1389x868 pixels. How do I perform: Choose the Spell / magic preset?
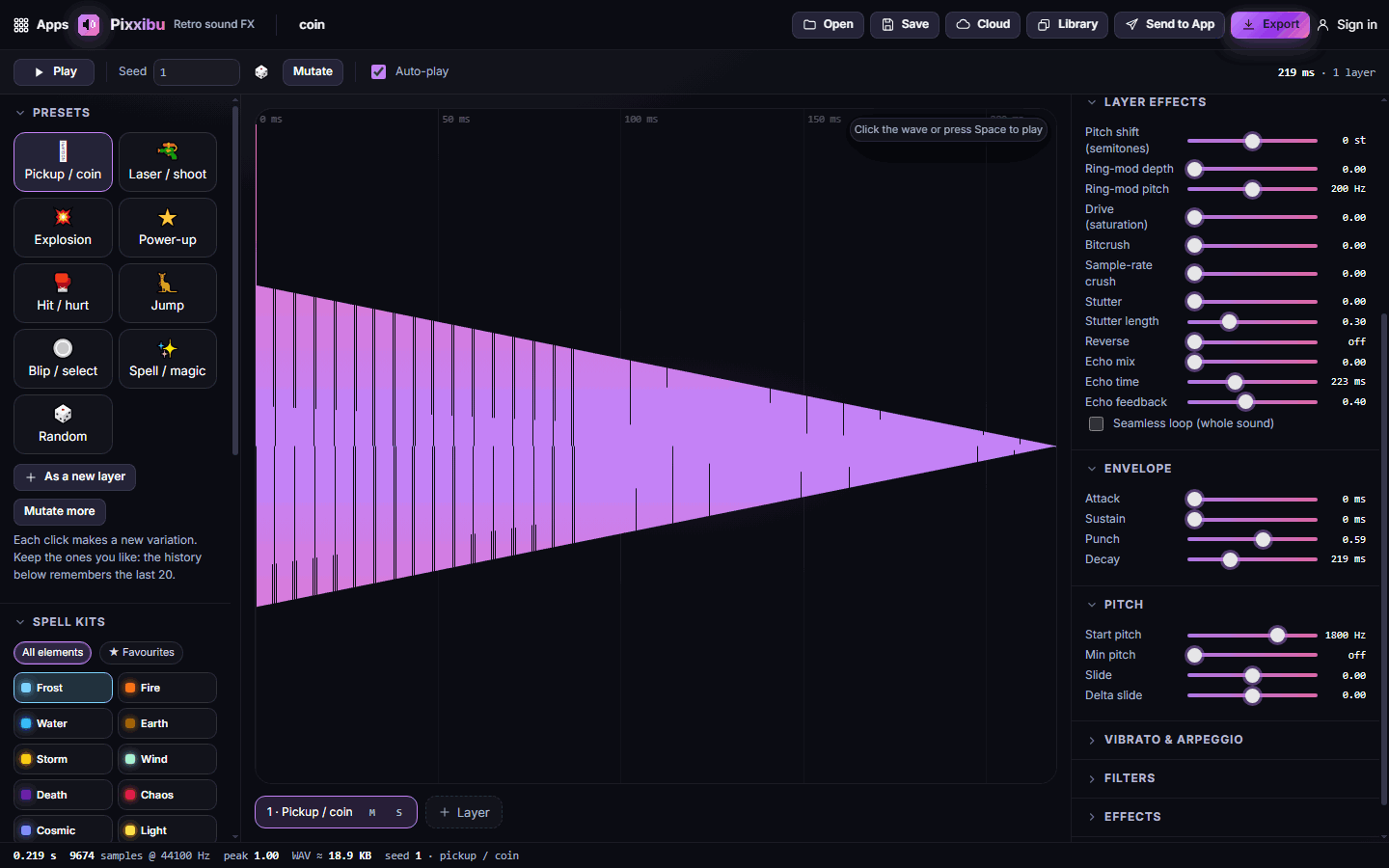point(168,359)
